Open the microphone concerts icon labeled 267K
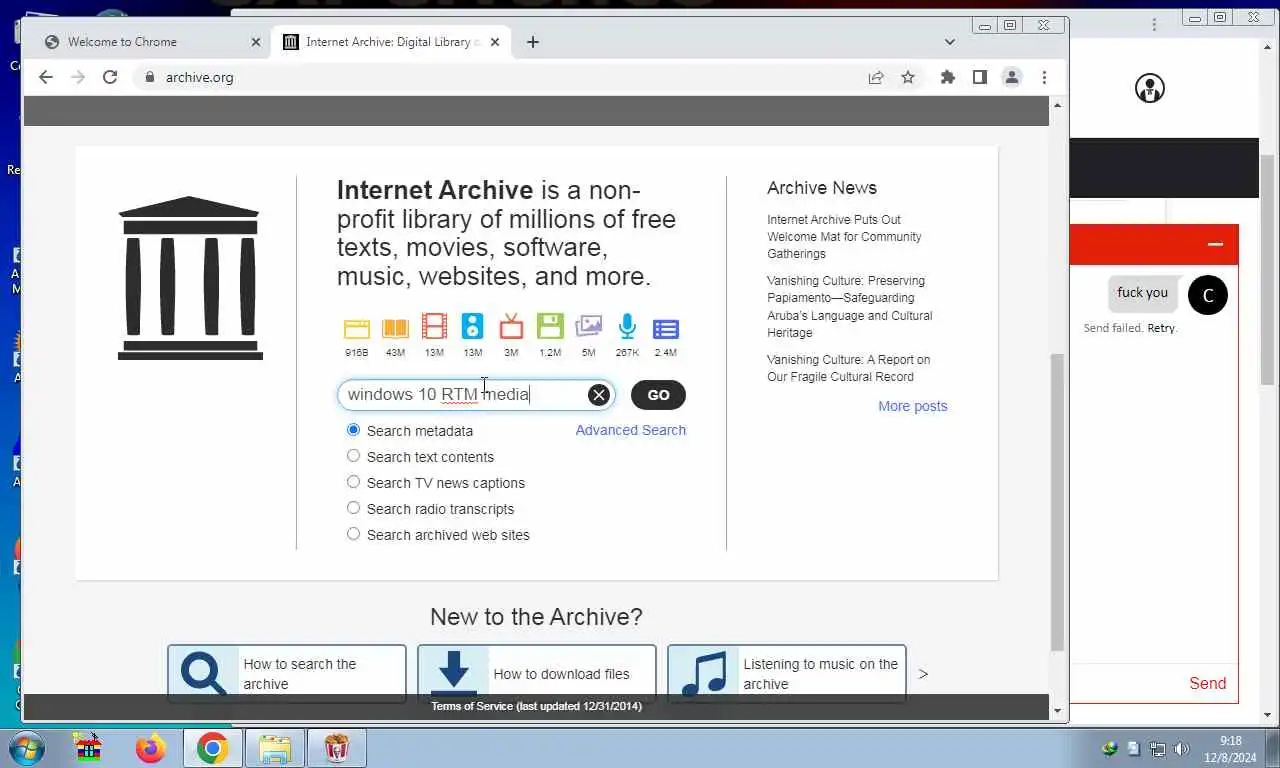 click(627, 327)
